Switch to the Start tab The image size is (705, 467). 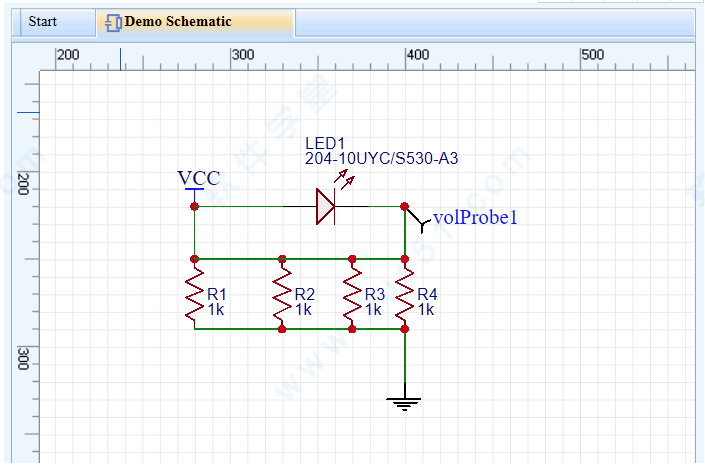pyautogui.click(x=42, y=22)
